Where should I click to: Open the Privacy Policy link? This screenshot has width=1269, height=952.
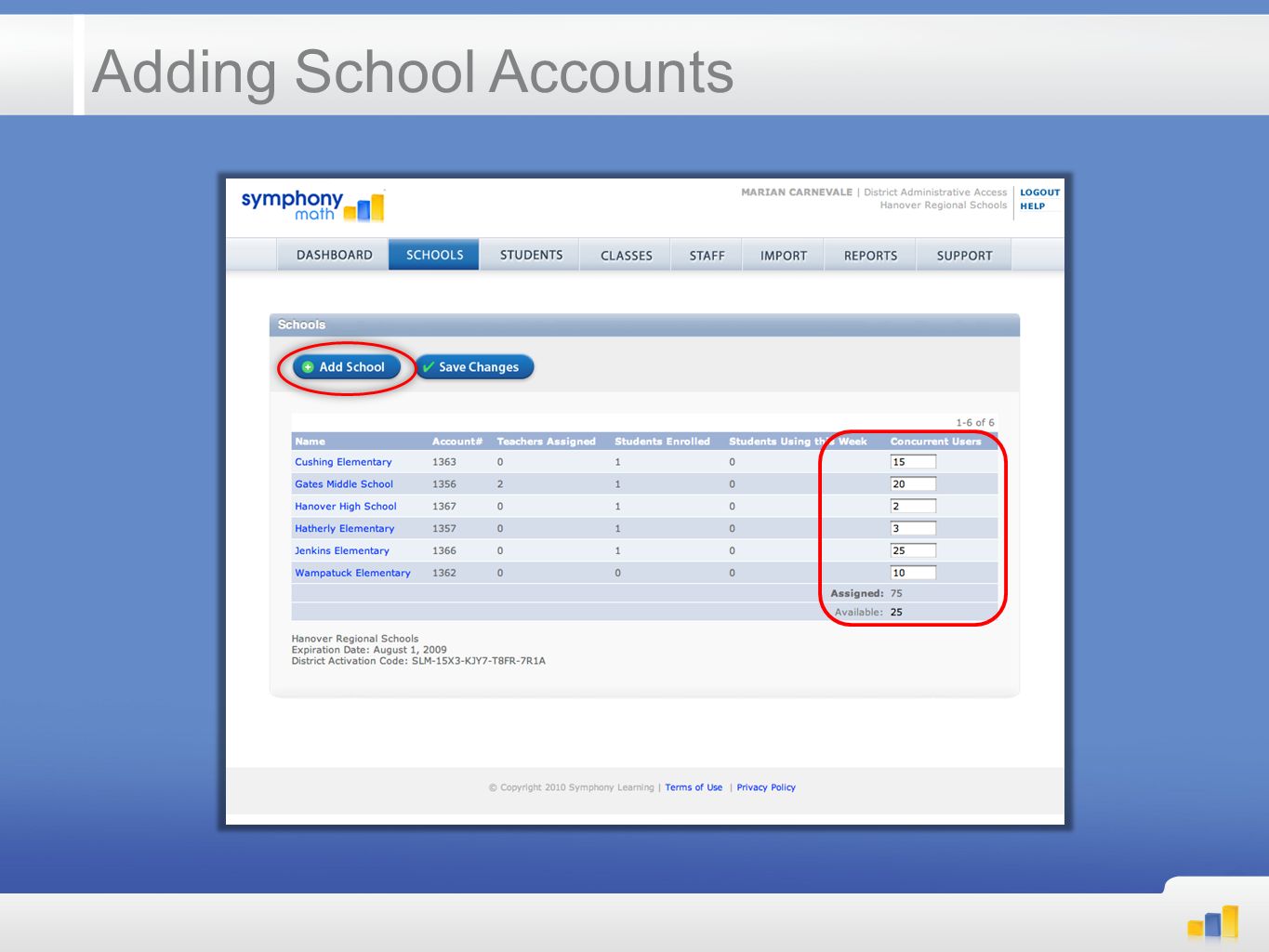766,787
